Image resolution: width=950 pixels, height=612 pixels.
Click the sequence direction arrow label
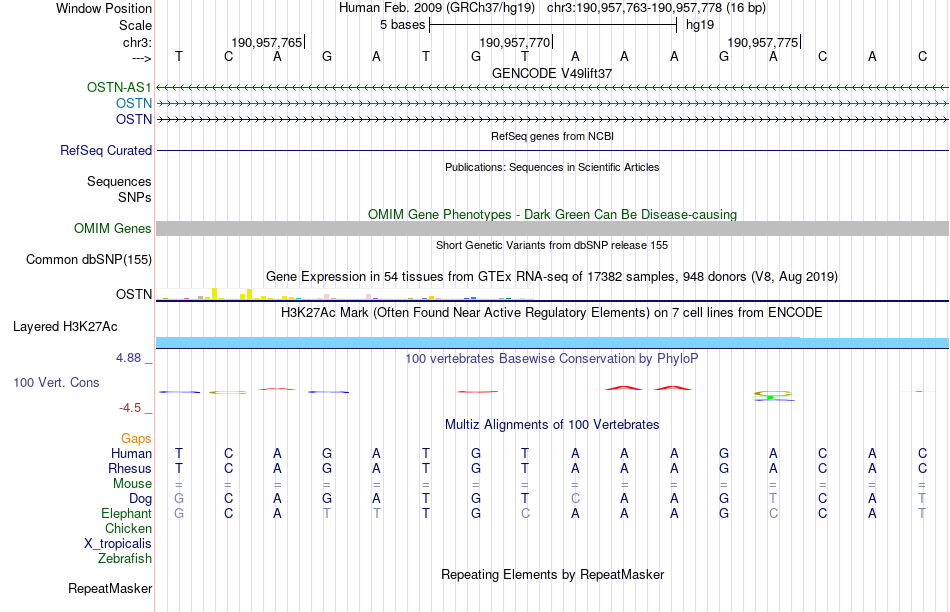click(x=142, y=58)
